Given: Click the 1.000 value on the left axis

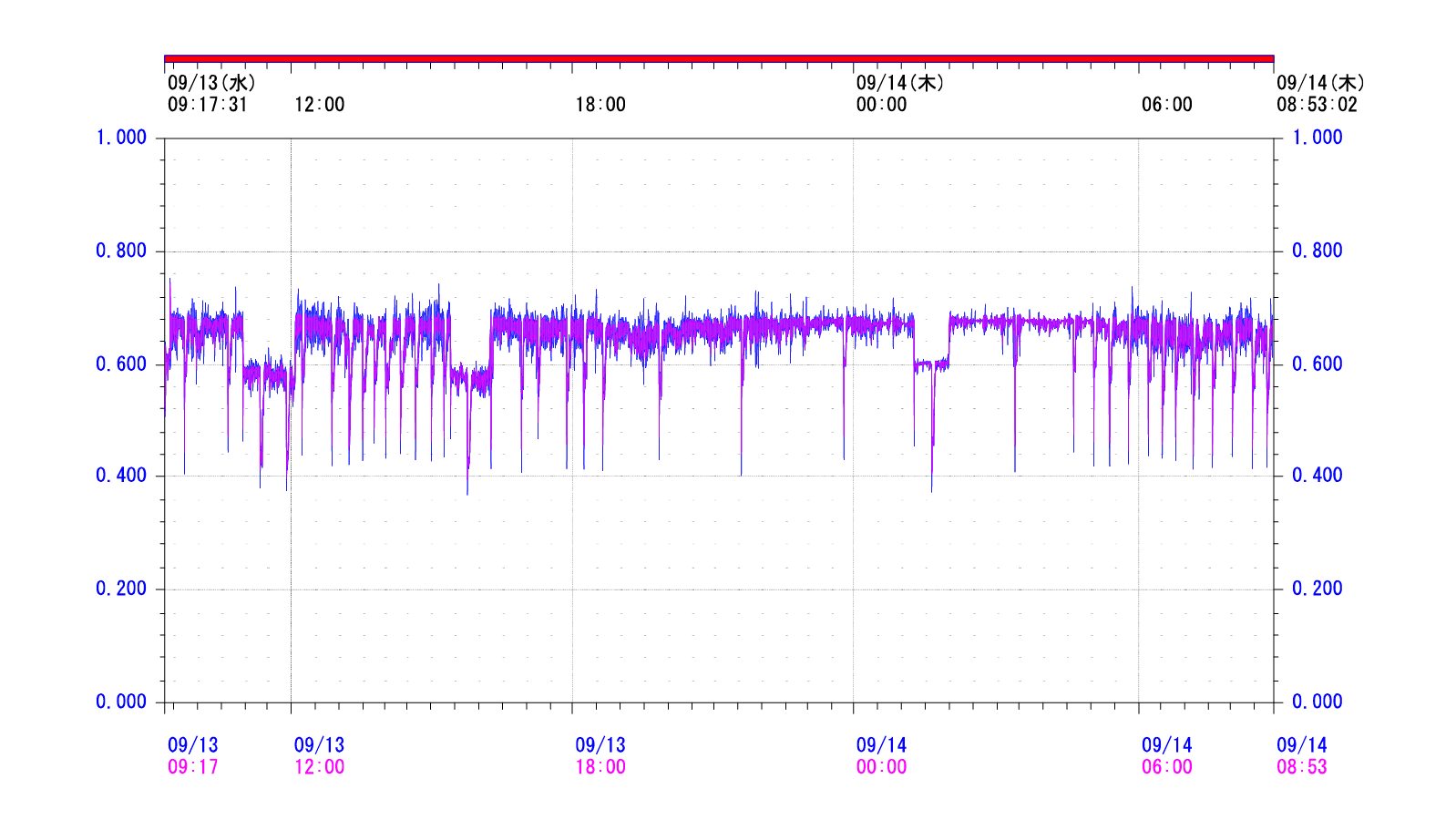Looking at the screenshot, I should coord(121,138).
